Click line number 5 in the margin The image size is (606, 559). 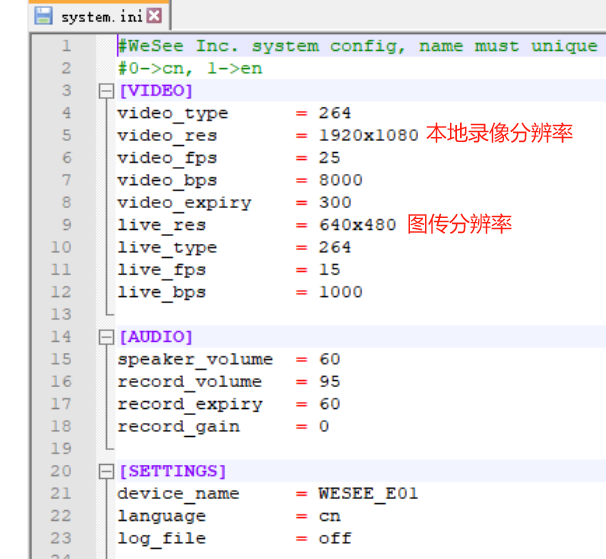pos(66,135)
